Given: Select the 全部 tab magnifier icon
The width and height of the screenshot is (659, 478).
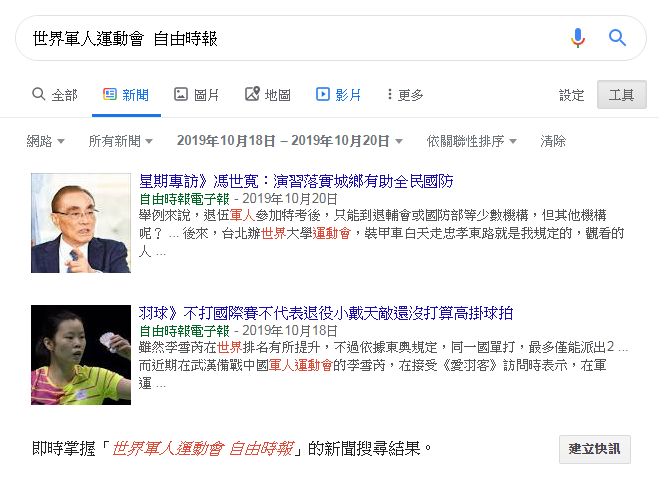Looking at the screenshot, I should [39, 94].
